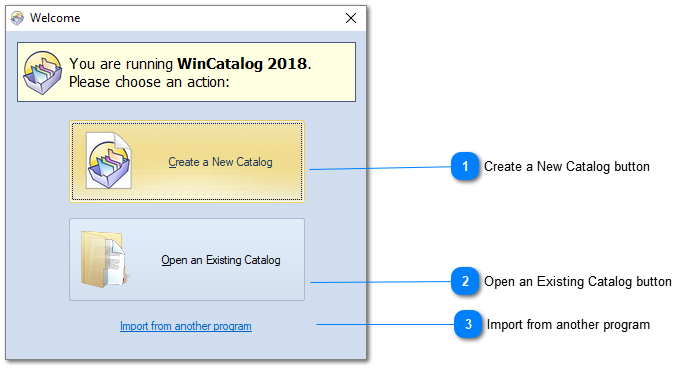Click 'Create a New Catalog button' annotation label
Viewport: 688px width, 369px height.
[x=566, y=167]
